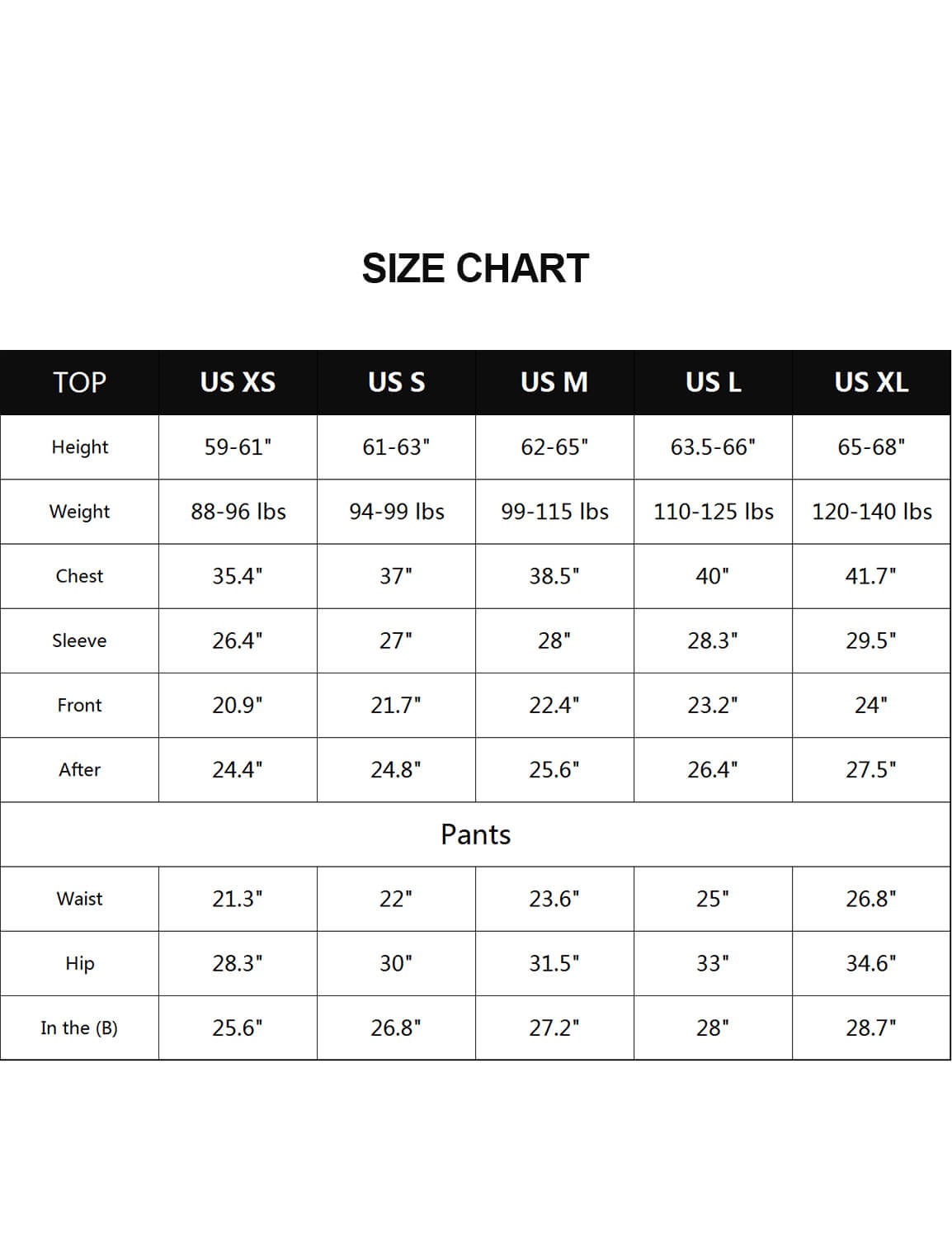Image resolution: width=952 pixels, height=1238 pixels.
Task: Click the TOP header cell
Action: tap(79, 382)
